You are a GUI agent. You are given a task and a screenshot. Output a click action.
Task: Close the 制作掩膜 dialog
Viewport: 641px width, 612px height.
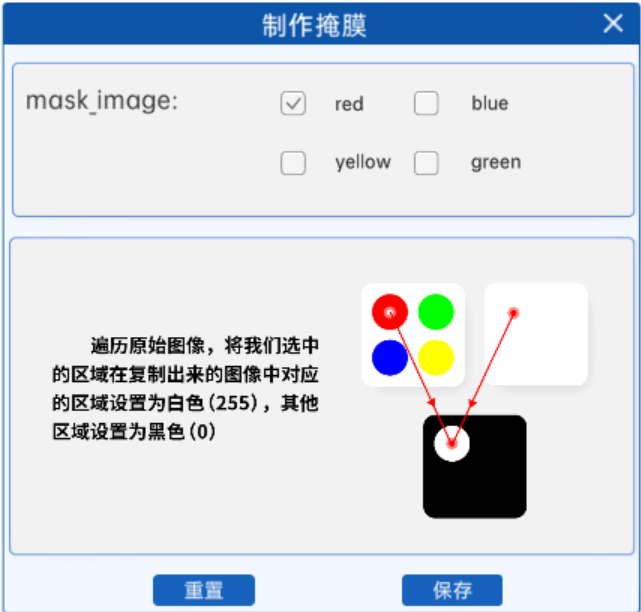tap(613, 23)
